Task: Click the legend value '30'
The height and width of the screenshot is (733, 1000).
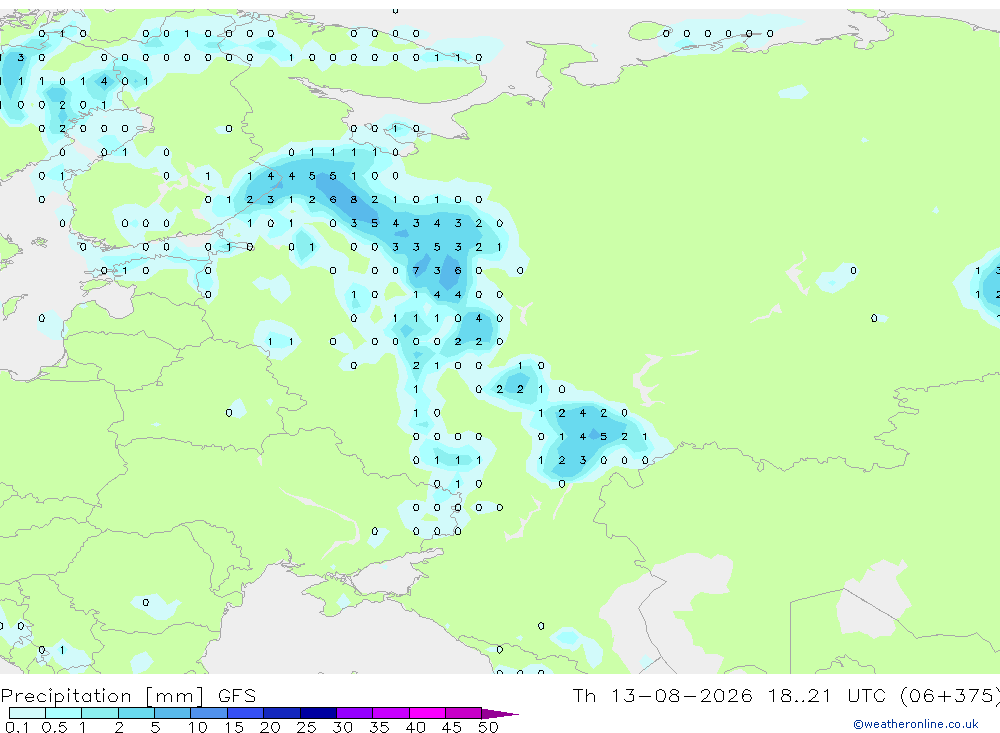Action: pos(342,727)
